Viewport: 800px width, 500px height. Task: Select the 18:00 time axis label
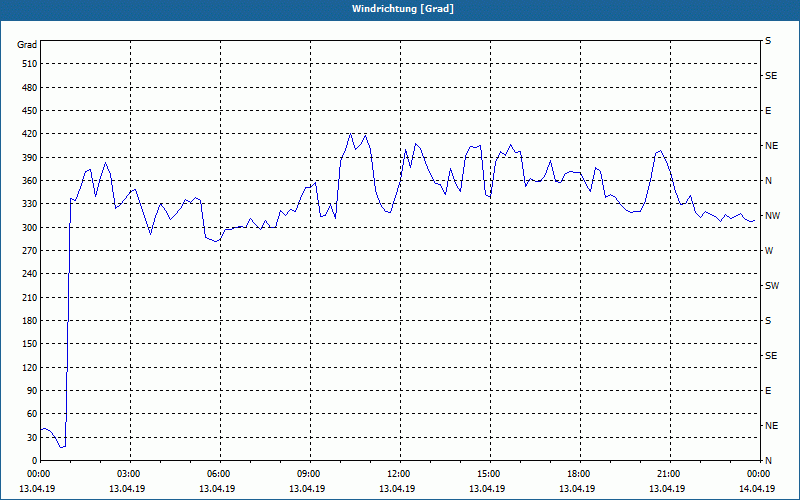point(578,474)
